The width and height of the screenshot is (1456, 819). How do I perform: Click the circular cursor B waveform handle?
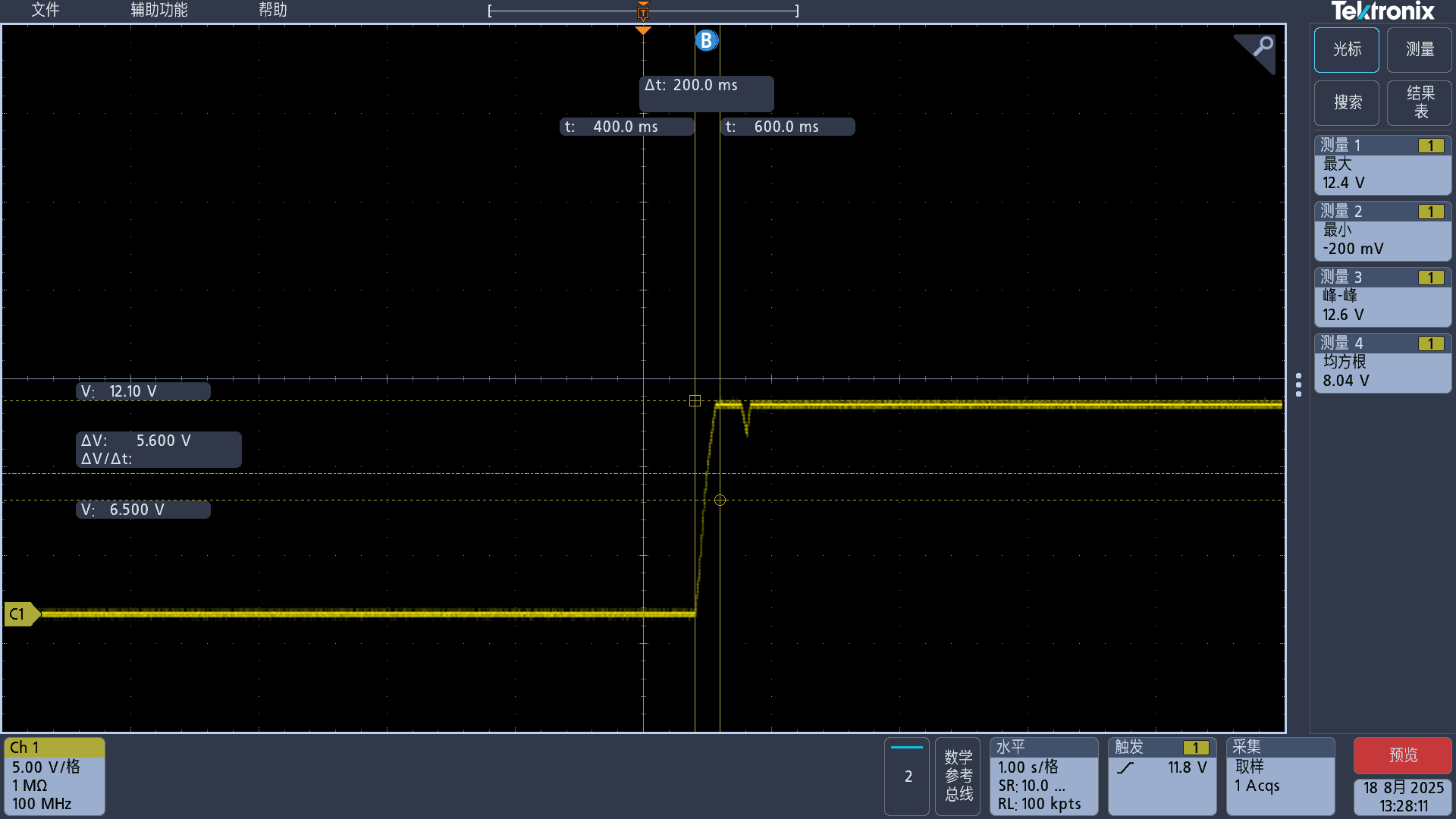click(720, 500)
